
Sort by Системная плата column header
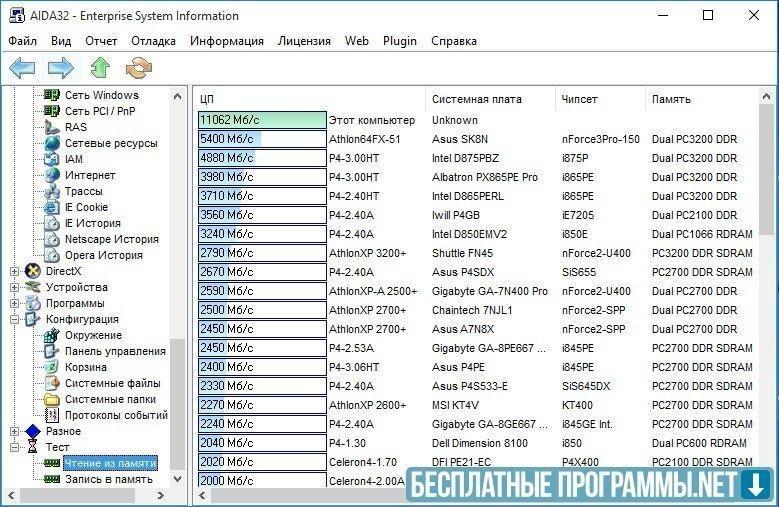[490, 99]
